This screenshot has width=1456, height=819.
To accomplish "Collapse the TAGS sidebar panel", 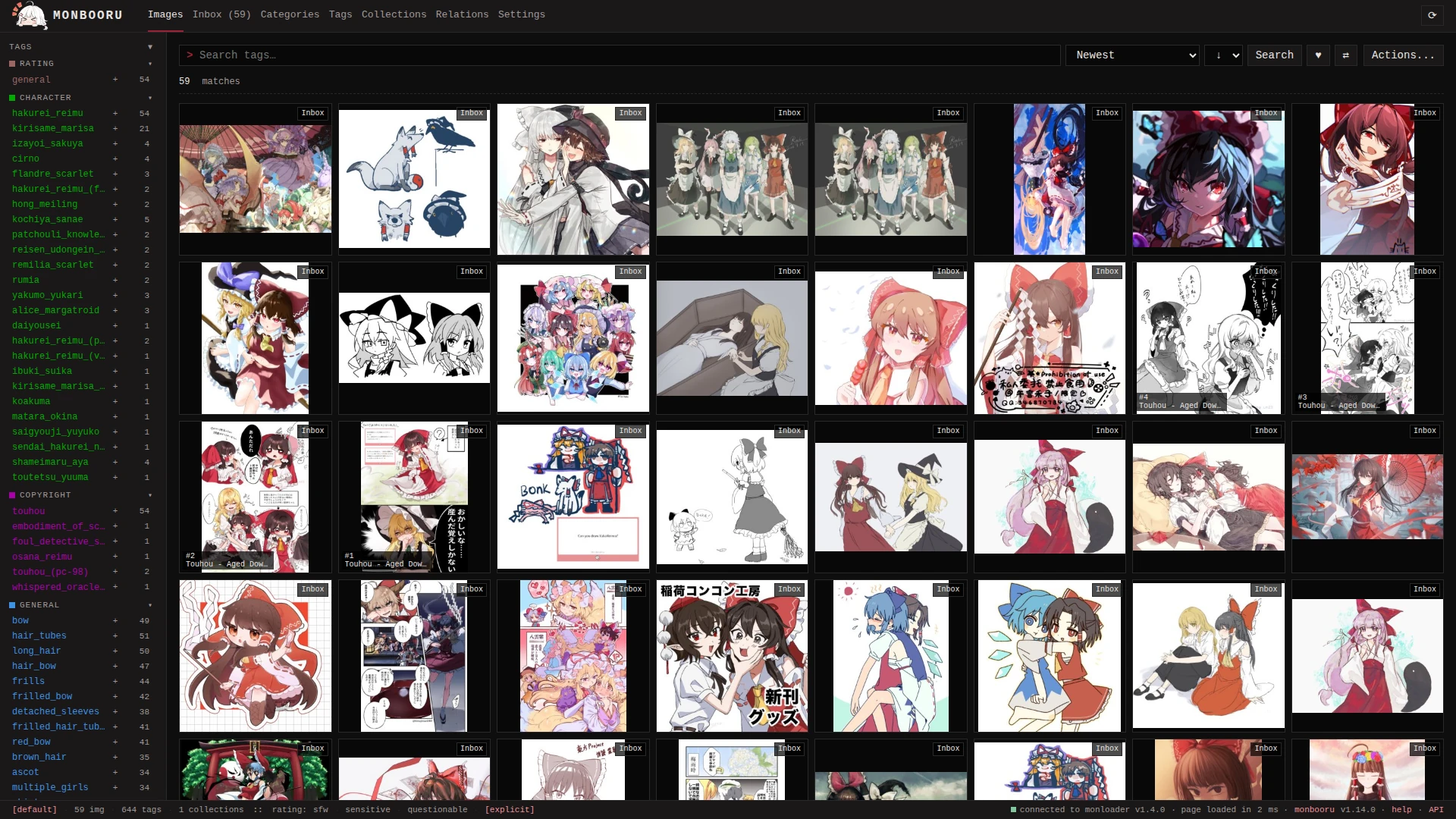I will [x=150, y=47].
